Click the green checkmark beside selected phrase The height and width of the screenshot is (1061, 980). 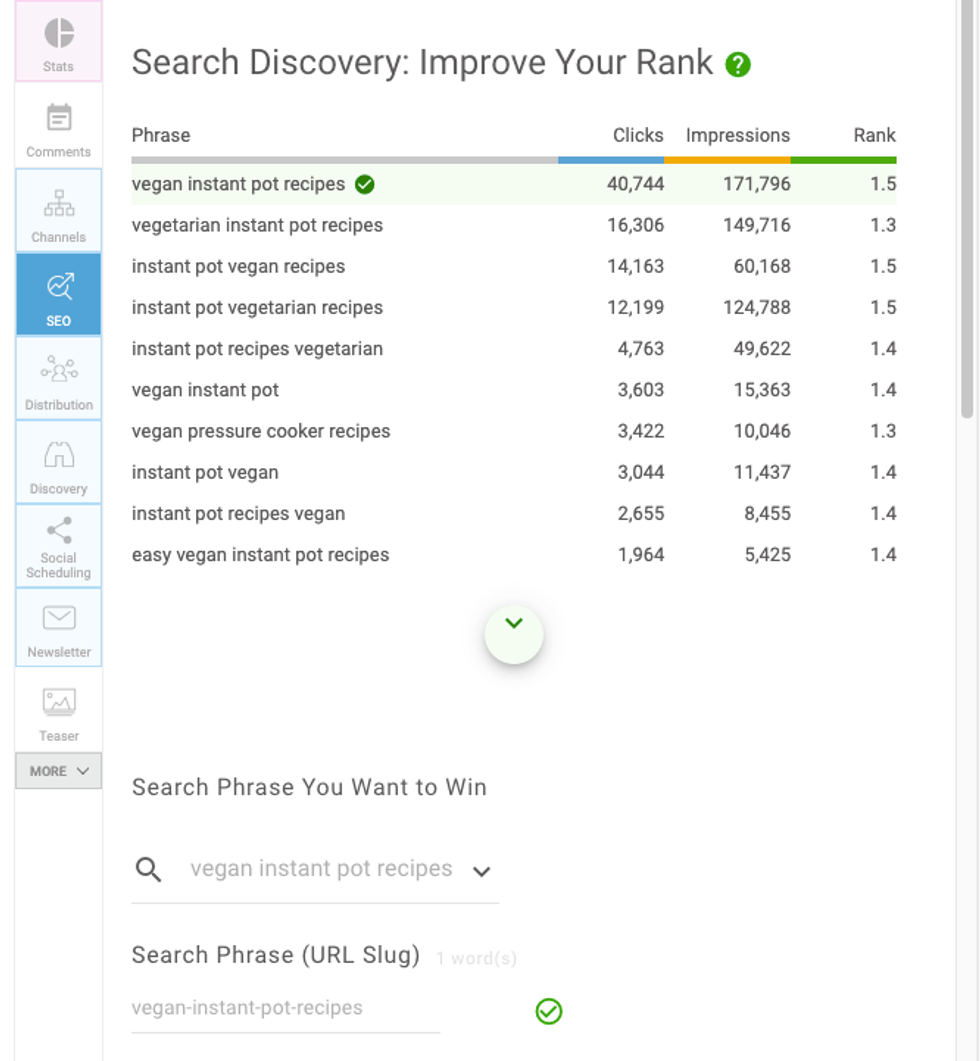(x=365, y=184)
